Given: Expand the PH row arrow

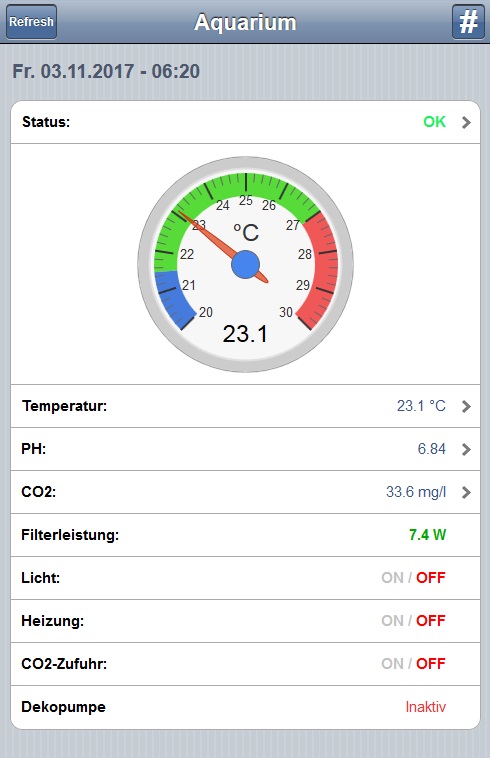Looking at the screenshot, I should point(466,449).
